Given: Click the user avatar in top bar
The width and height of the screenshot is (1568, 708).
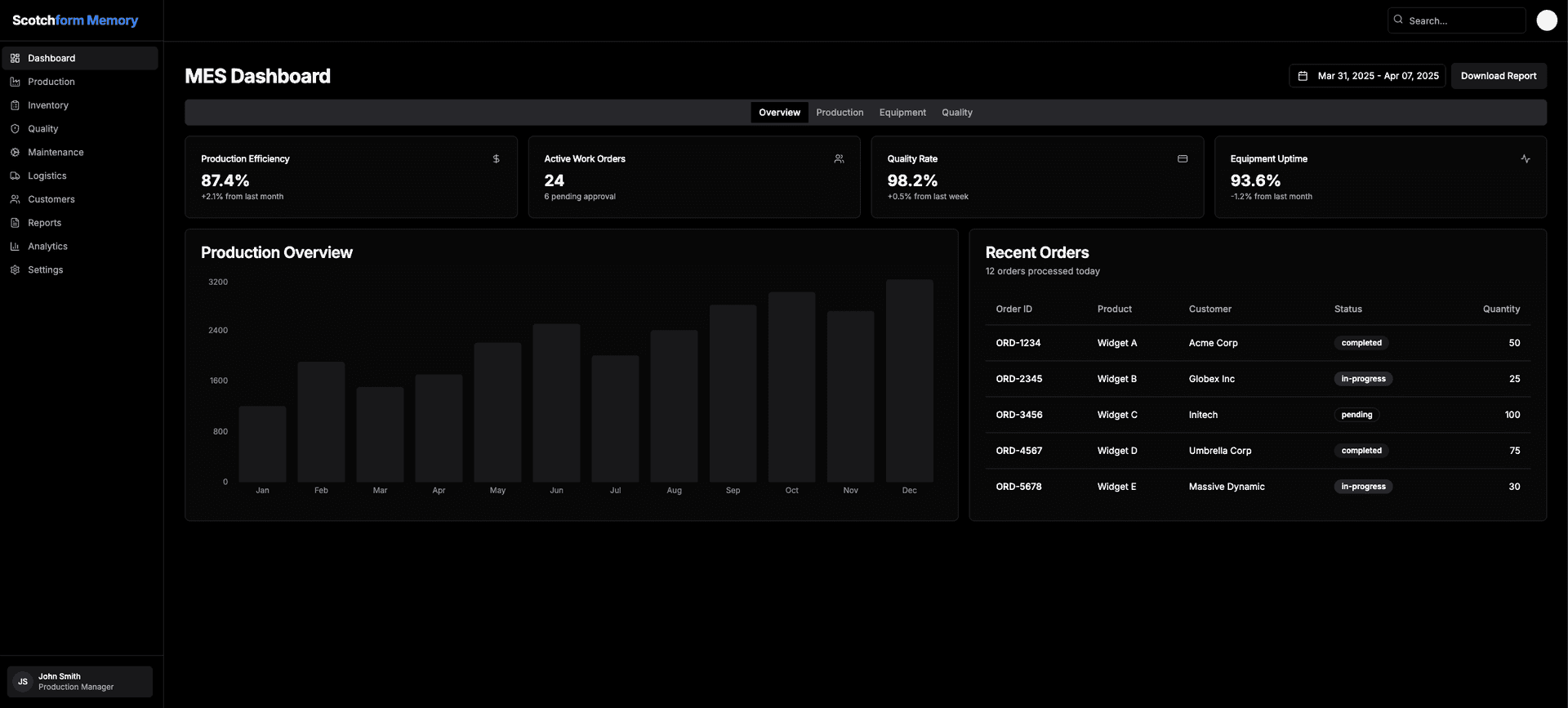Looking at the screenshot, I should click(1547, 20).
